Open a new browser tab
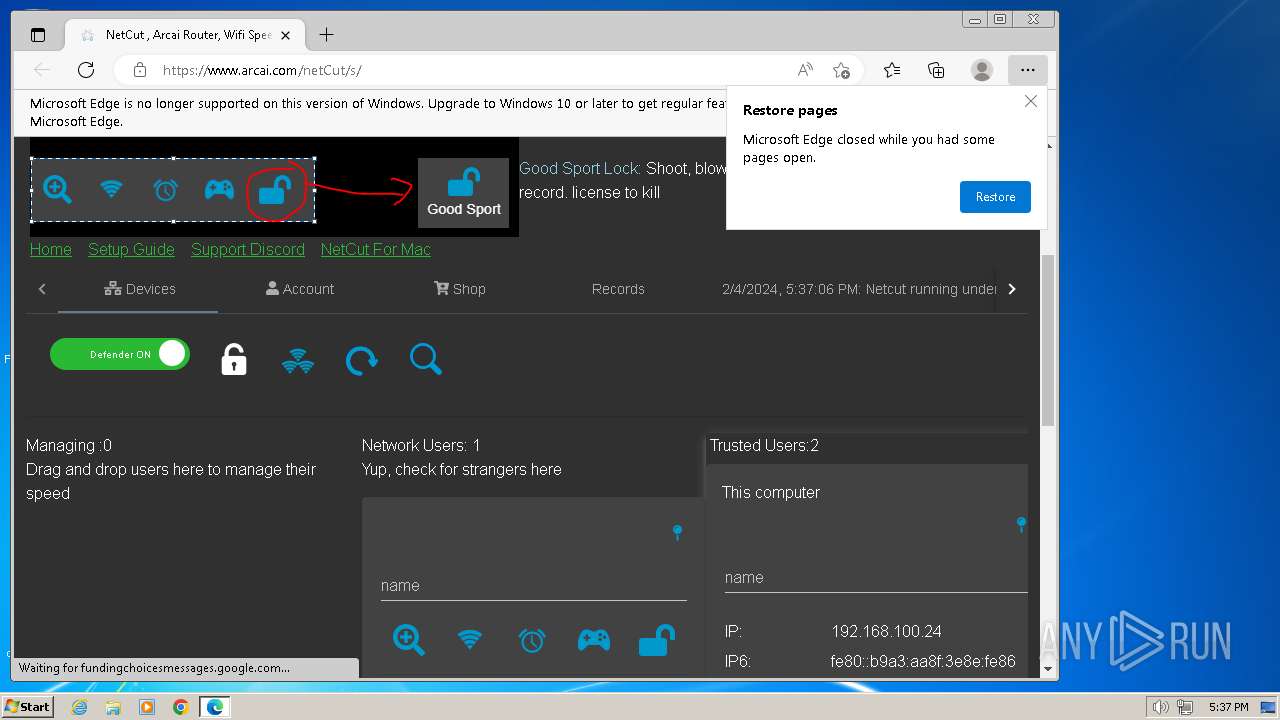Screen dimensions: 1280x720 pyautogui.click(x=326, y=35)
